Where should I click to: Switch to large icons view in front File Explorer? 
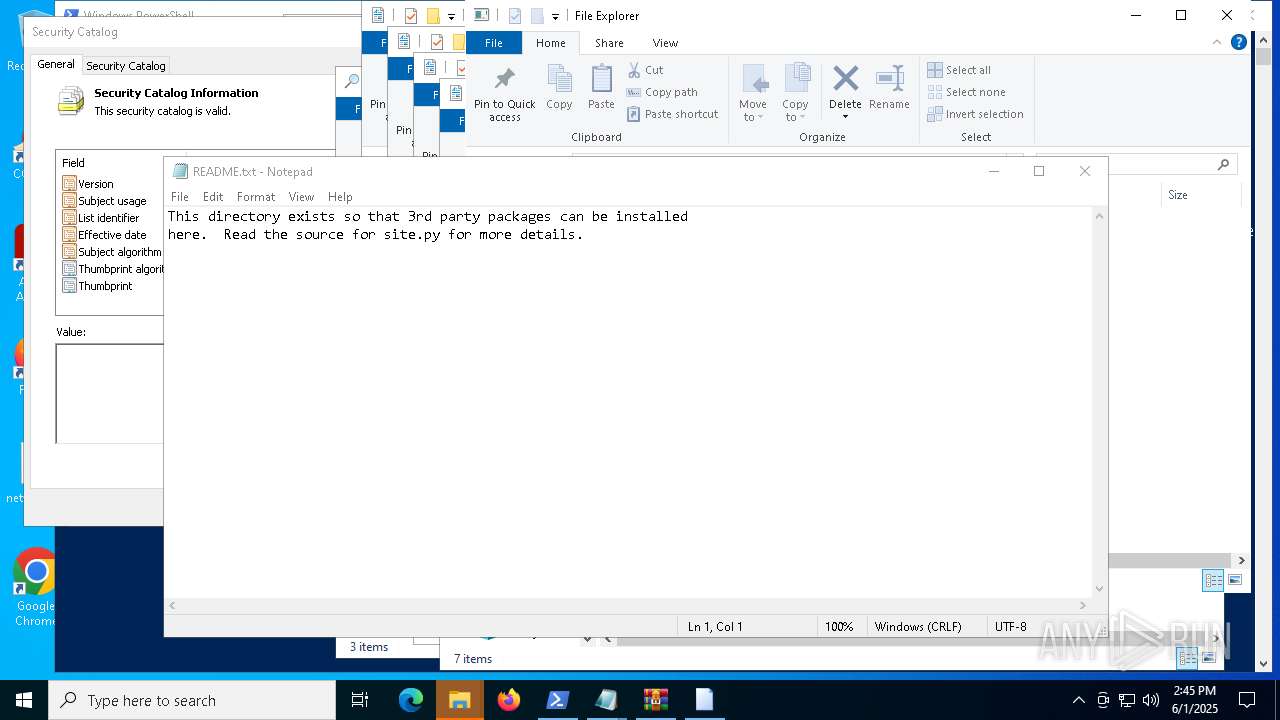(x=1235, y=580)
